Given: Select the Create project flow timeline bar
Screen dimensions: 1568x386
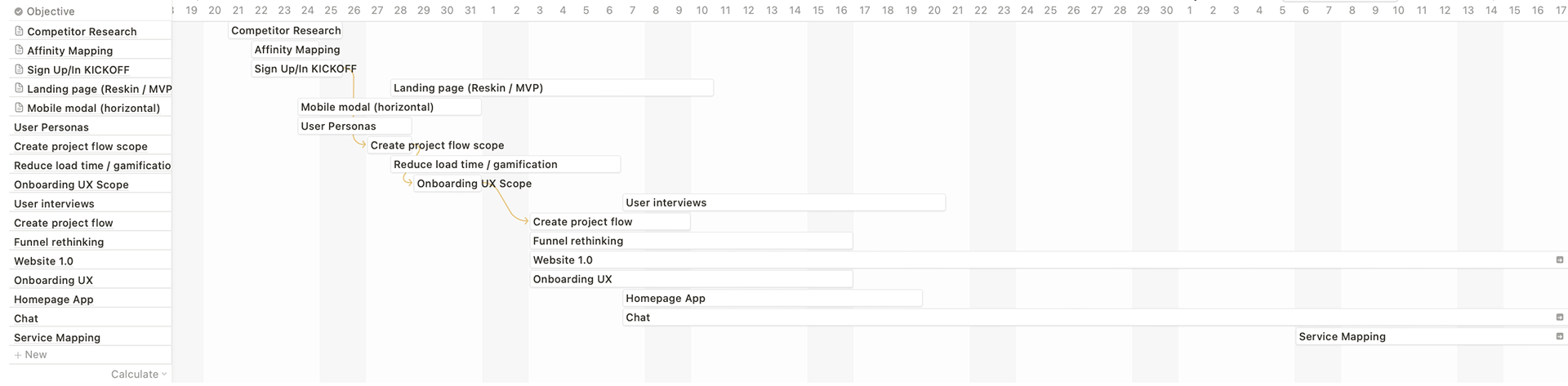Looking at the screenshot, I should click(610, 222).
